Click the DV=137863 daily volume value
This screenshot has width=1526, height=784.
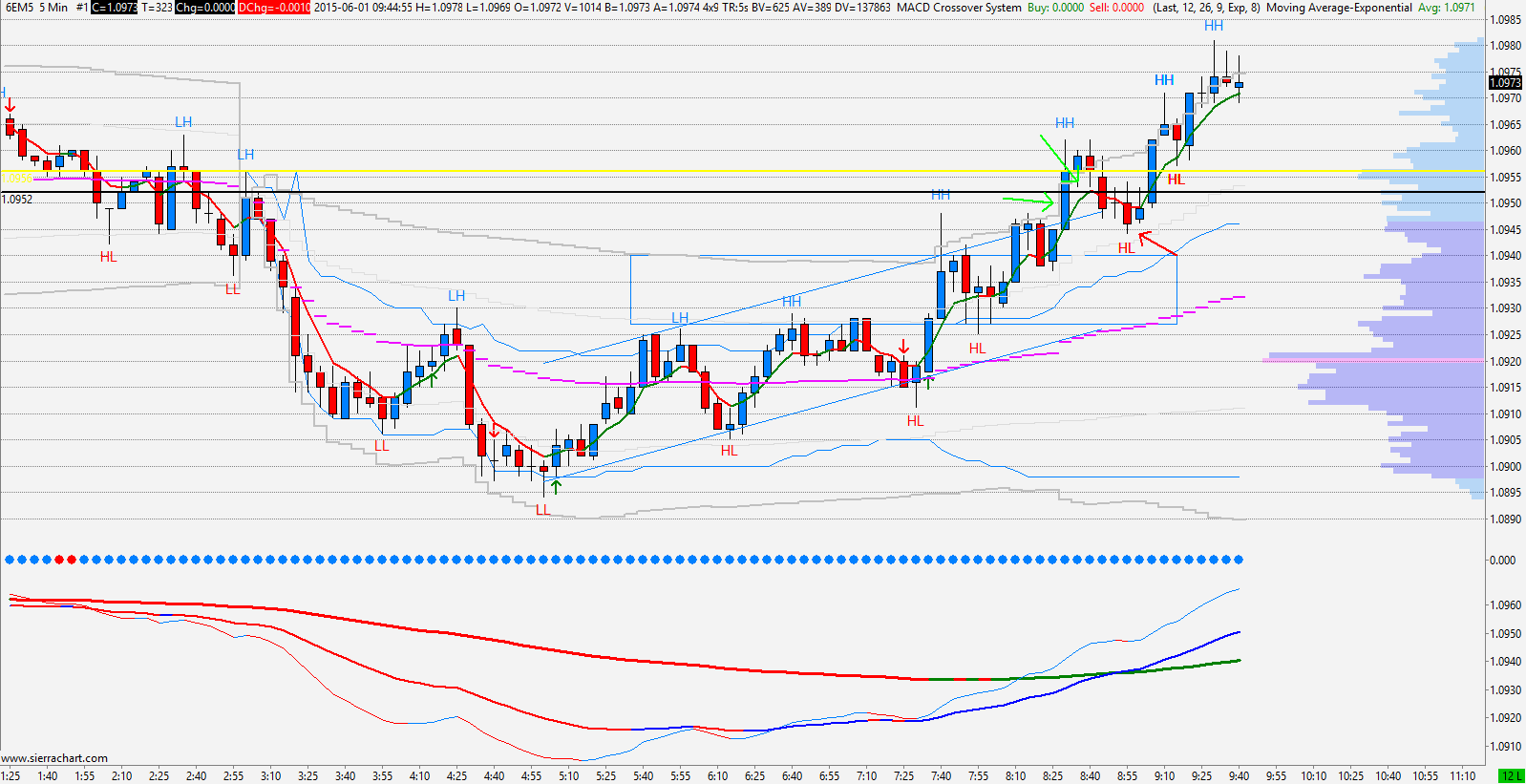[x=862, y=8]
